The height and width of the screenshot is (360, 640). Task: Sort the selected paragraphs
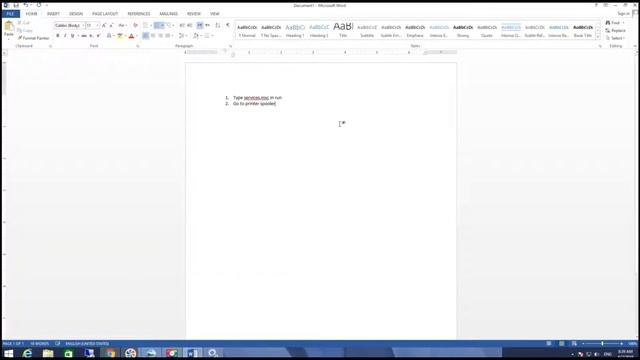pos(218,25)
